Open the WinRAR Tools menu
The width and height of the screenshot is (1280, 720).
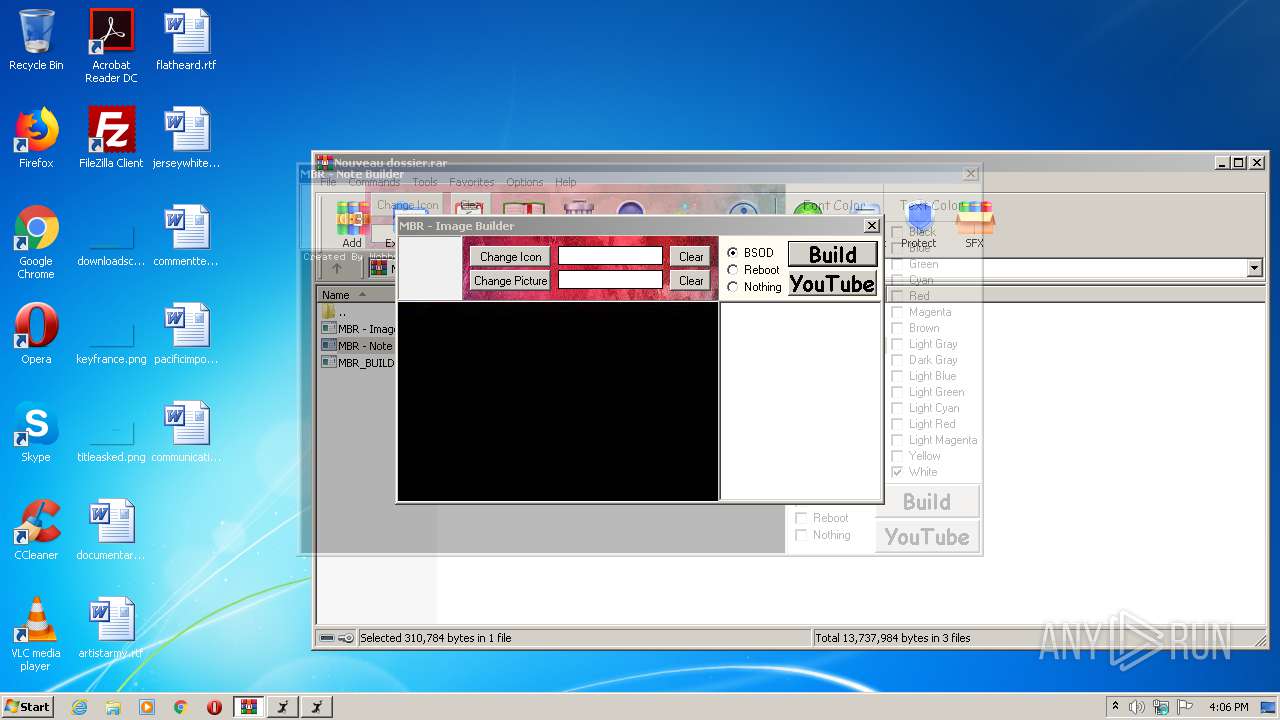(425, 182)
